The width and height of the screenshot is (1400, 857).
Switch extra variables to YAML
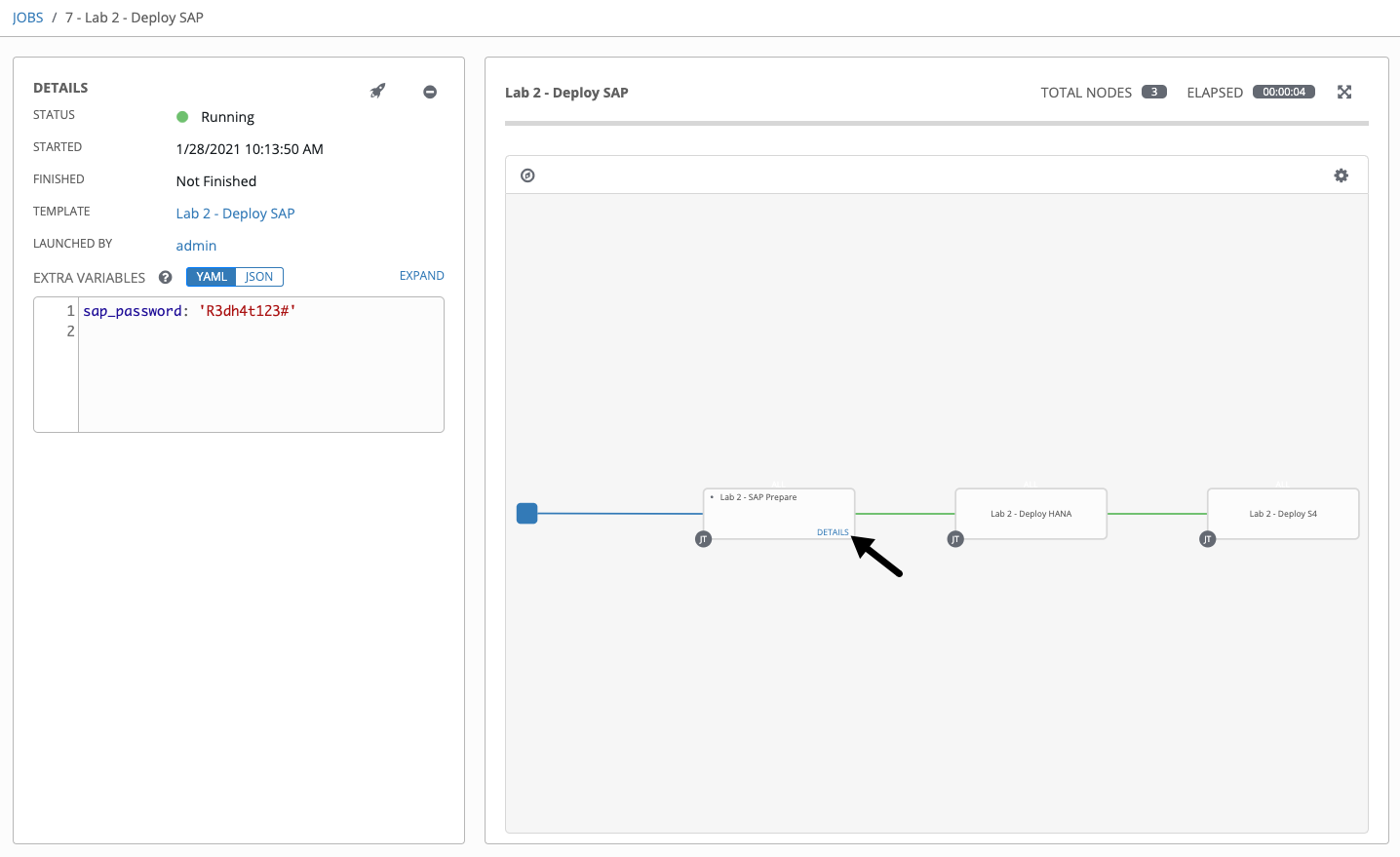(212, 277)
